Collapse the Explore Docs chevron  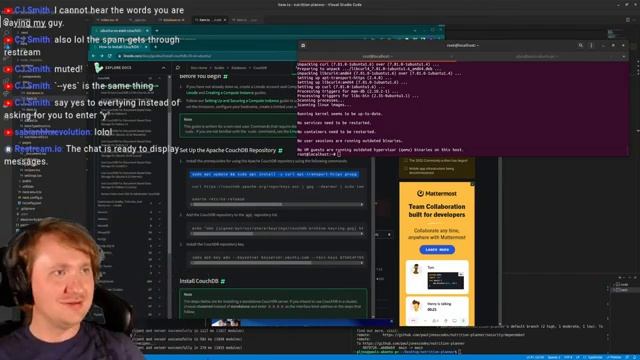point(164,68)
